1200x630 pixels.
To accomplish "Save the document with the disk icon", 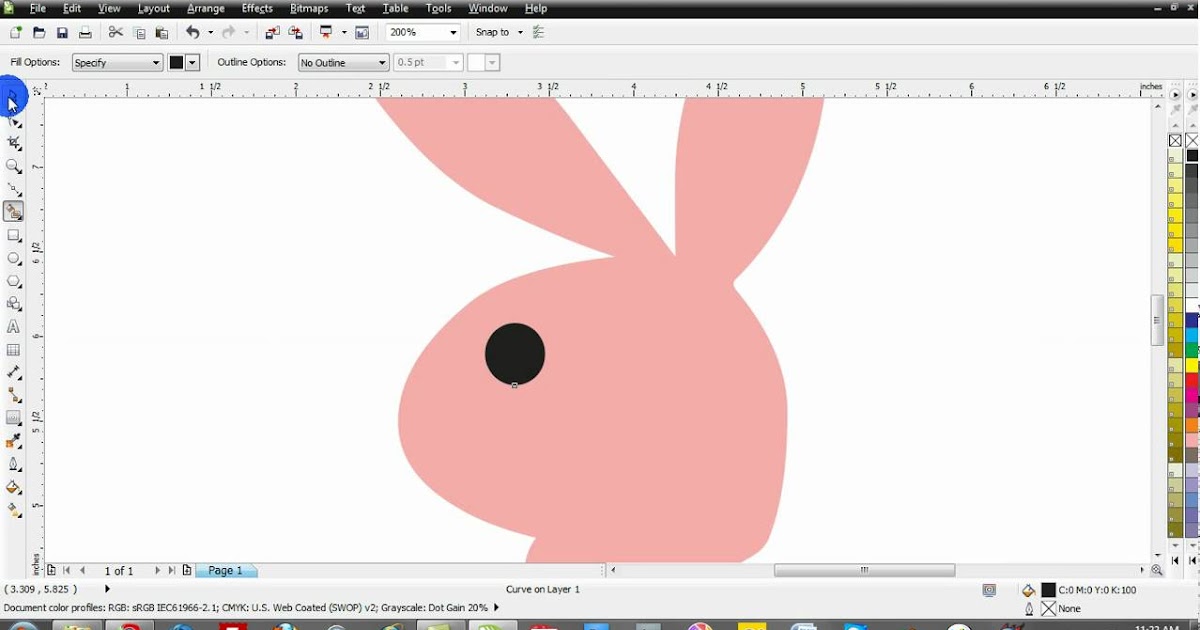I will [x=62, y=33].
